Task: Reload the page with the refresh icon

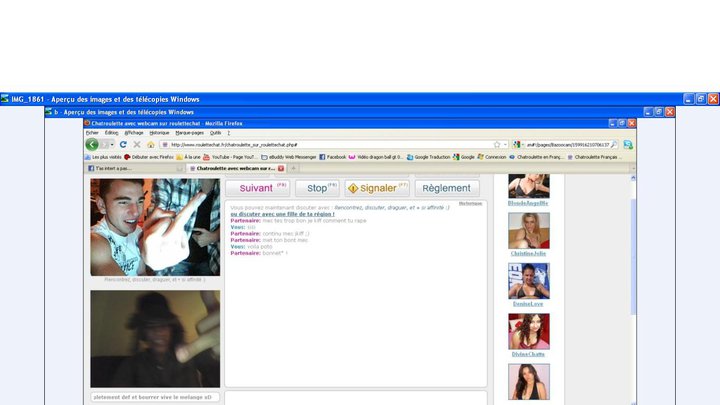Action: point(123,144)
